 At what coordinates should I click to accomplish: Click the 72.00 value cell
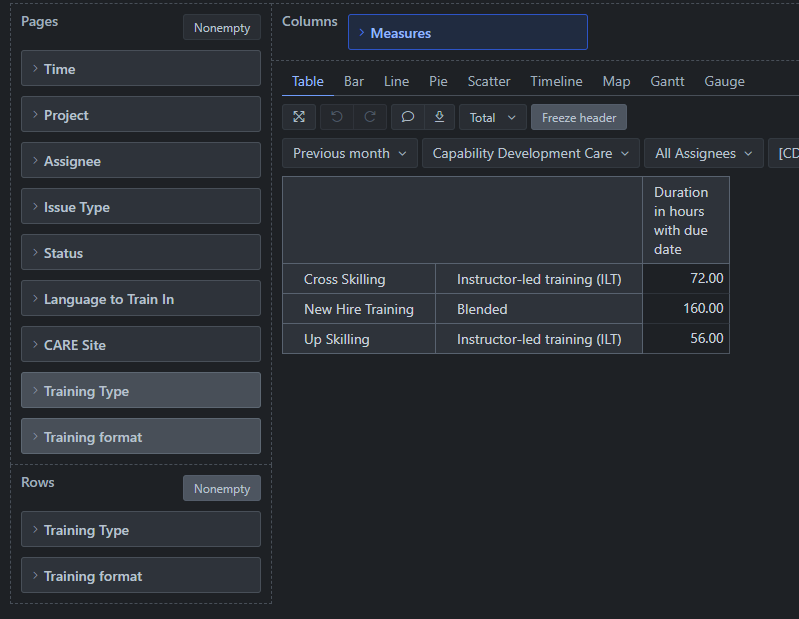tap(686, 279)
